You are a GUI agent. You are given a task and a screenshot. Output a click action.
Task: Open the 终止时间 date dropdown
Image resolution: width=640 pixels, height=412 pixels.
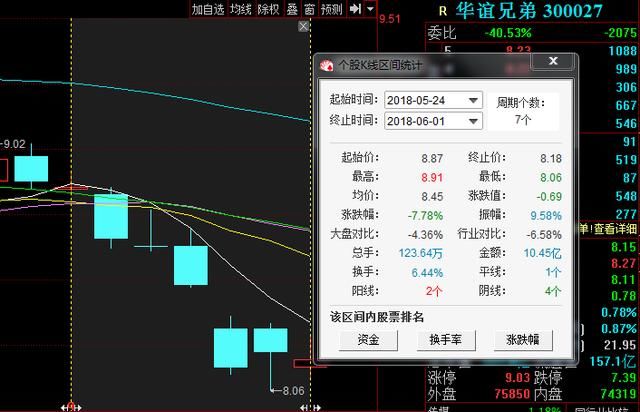coord(473,121)
